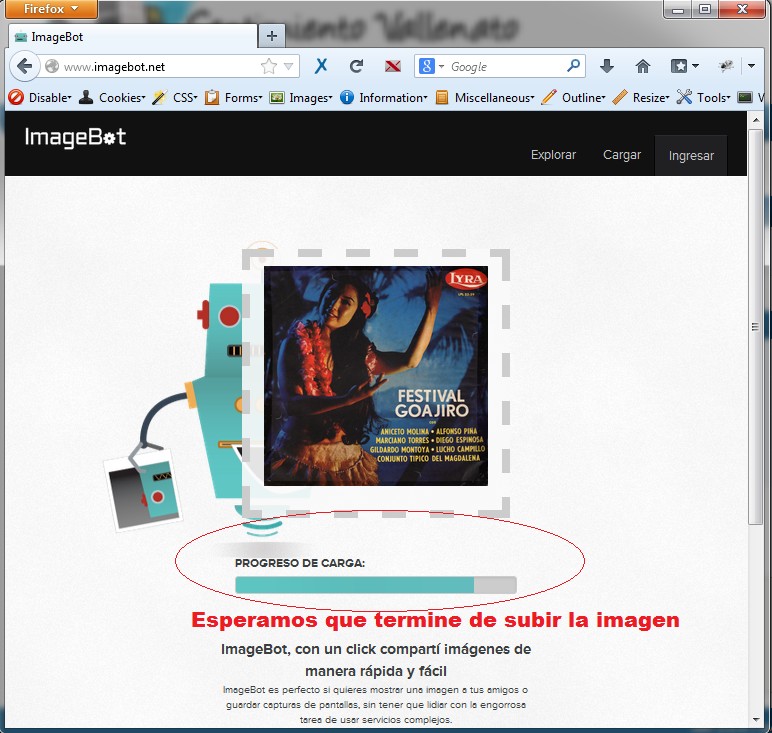This screenshot has height=733, width=772.
Task: Click the Explorar navigation link
Action: [553, 155]
